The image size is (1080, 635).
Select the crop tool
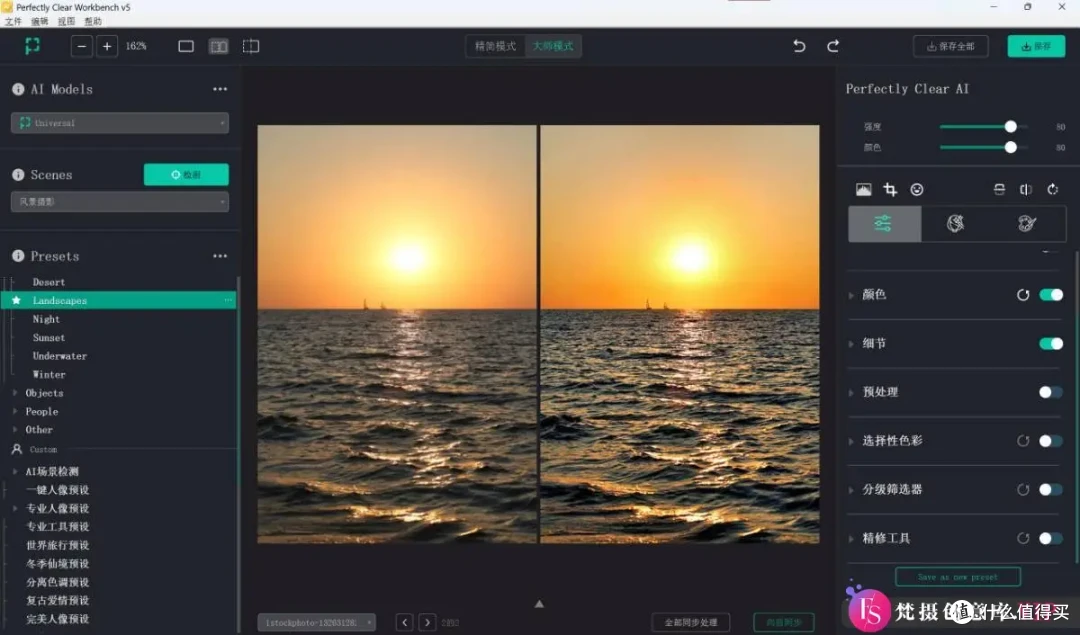(890, 189)
